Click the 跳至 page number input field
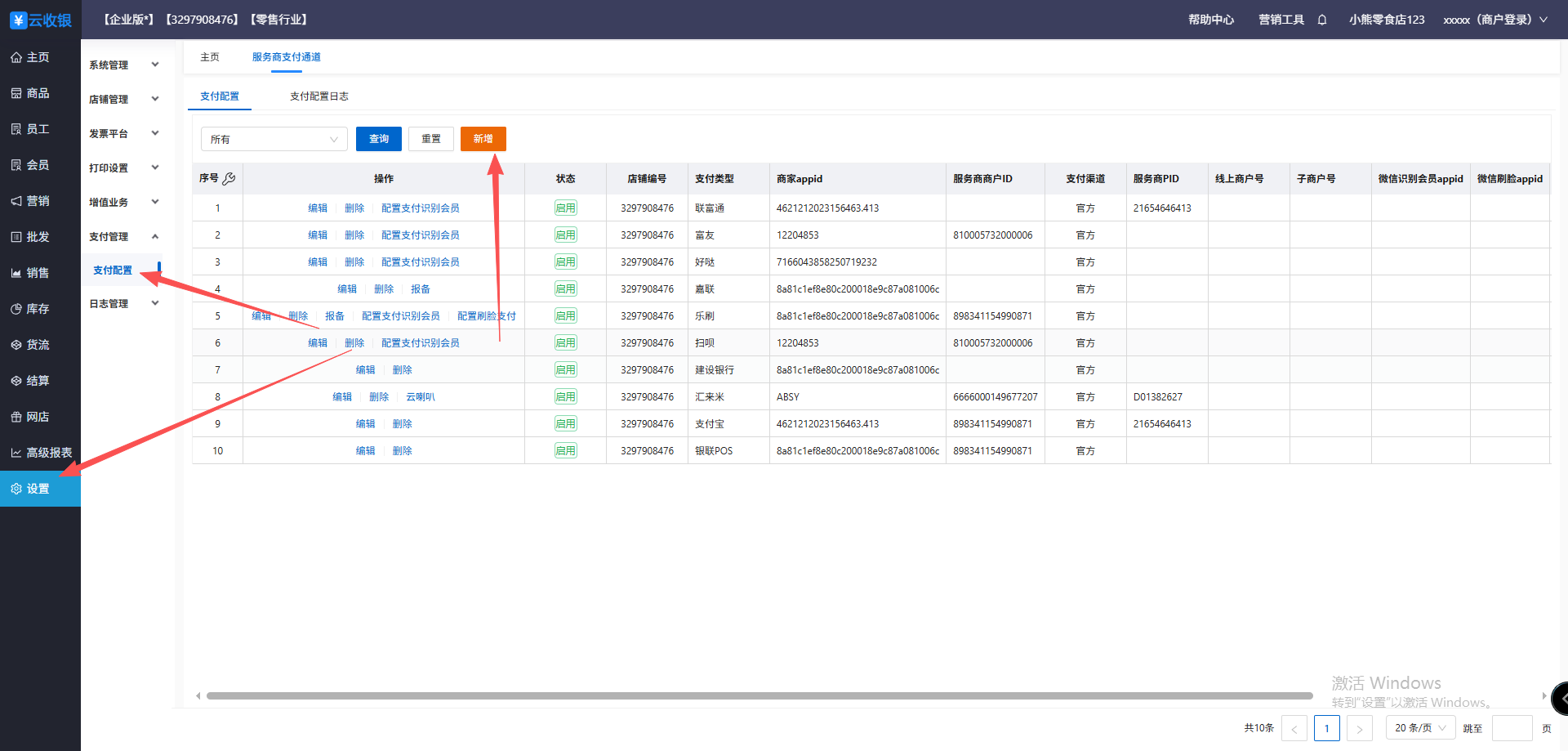This screenshot has width=1568, height=751. click(x=1512, y=727)
